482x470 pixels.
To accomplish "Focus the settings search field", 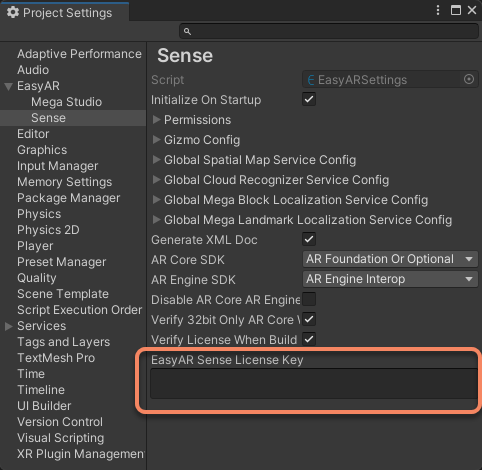I will 329,31.
